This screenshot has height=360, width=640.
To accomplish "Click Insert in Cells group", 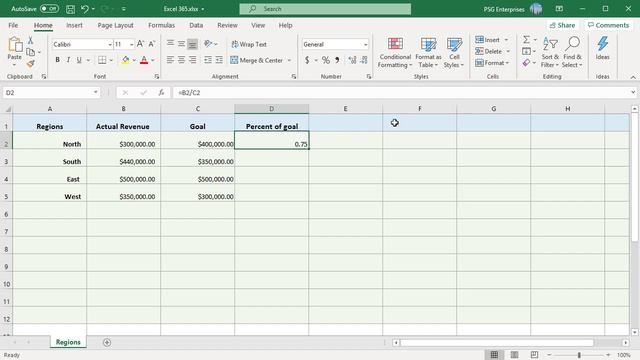I will (491, 40).
